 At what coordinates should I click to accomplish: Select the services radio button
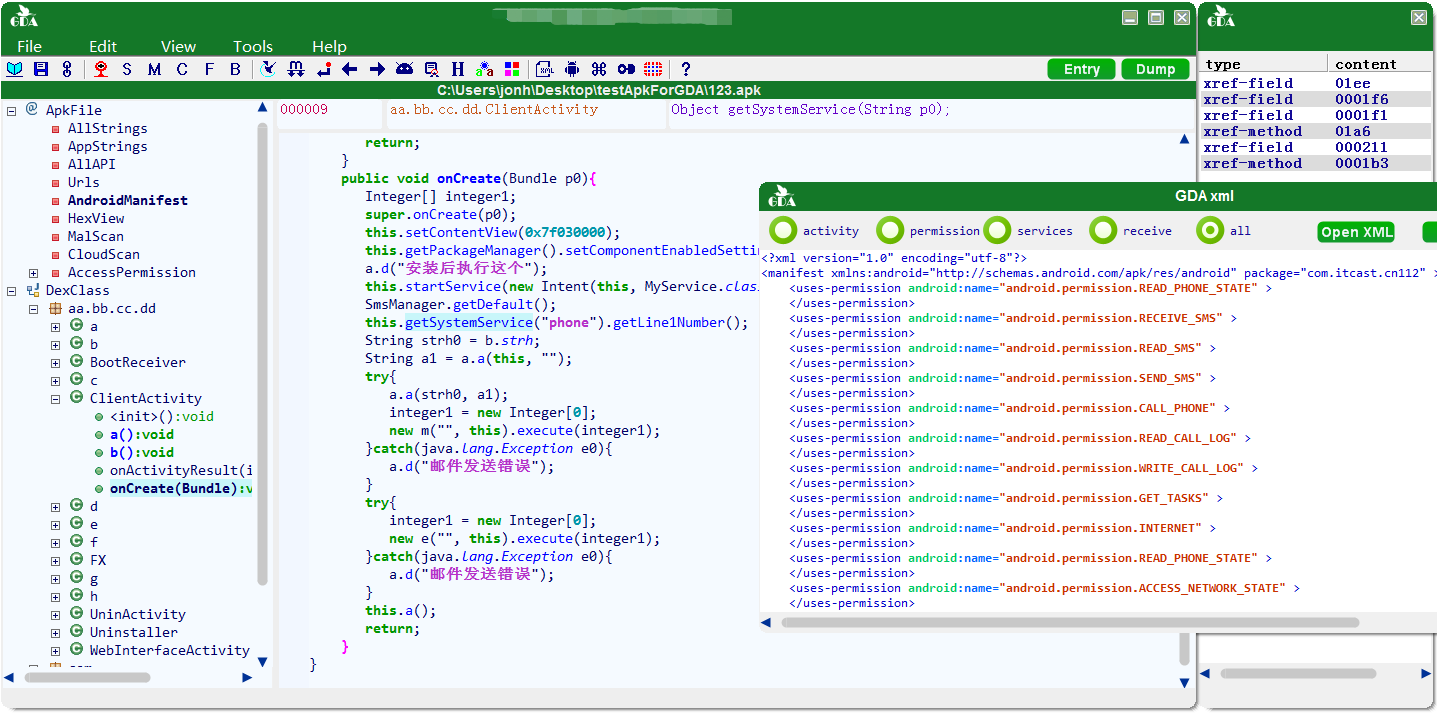(997, 231)
